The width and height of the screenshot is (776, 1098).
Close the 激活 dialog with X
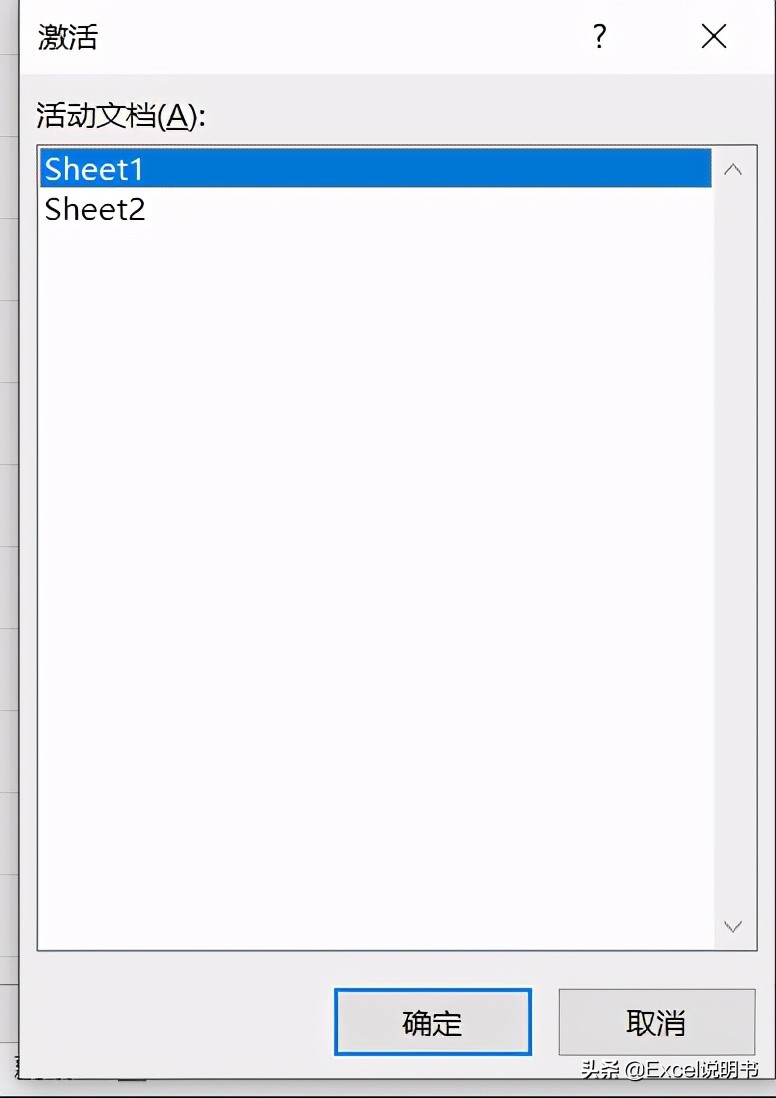[x=713, y=38]
